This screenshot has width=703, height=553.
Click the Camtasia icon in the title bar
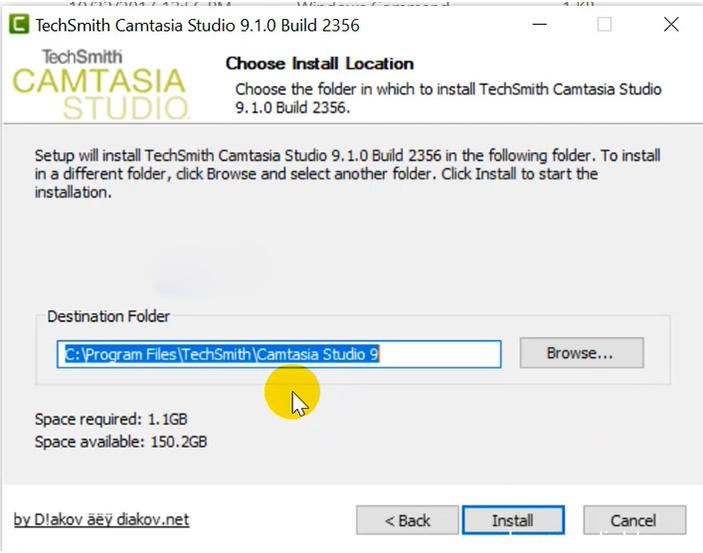(x=18, y=24)
